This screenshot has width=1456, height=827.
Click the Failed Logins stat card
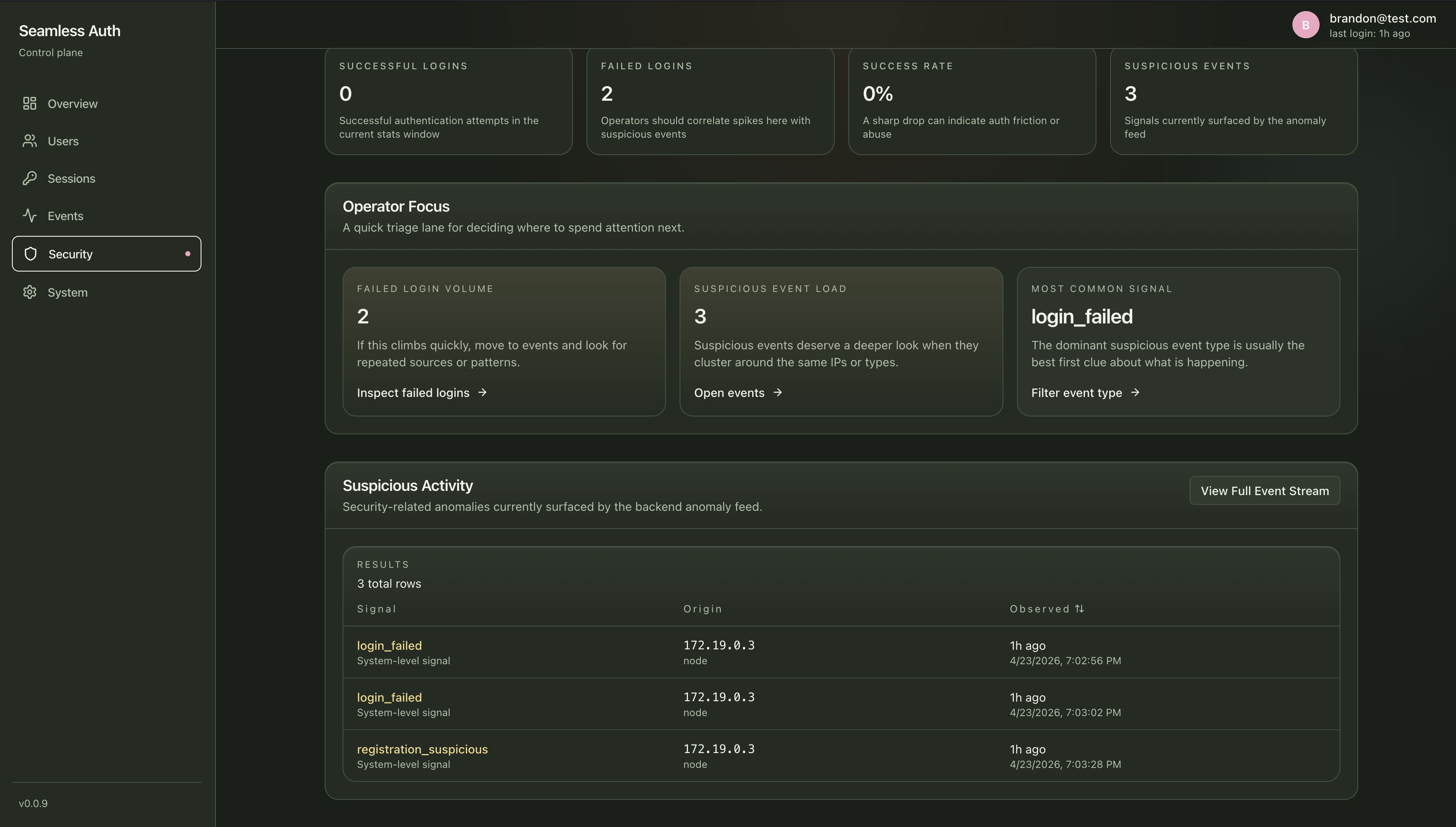click(x=711, y=101)
